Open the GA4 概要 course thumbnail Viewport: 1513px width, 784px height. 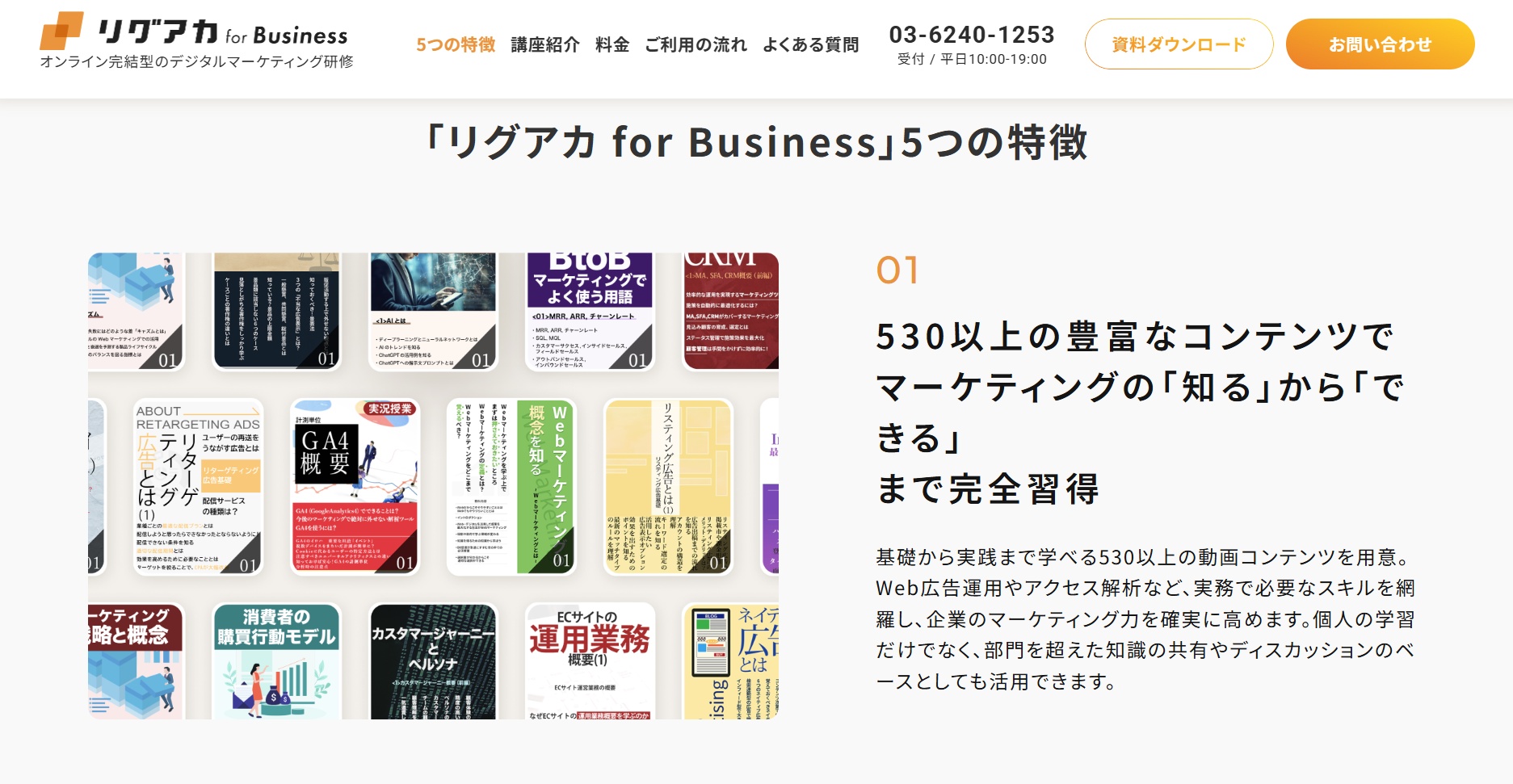point(355,487)
